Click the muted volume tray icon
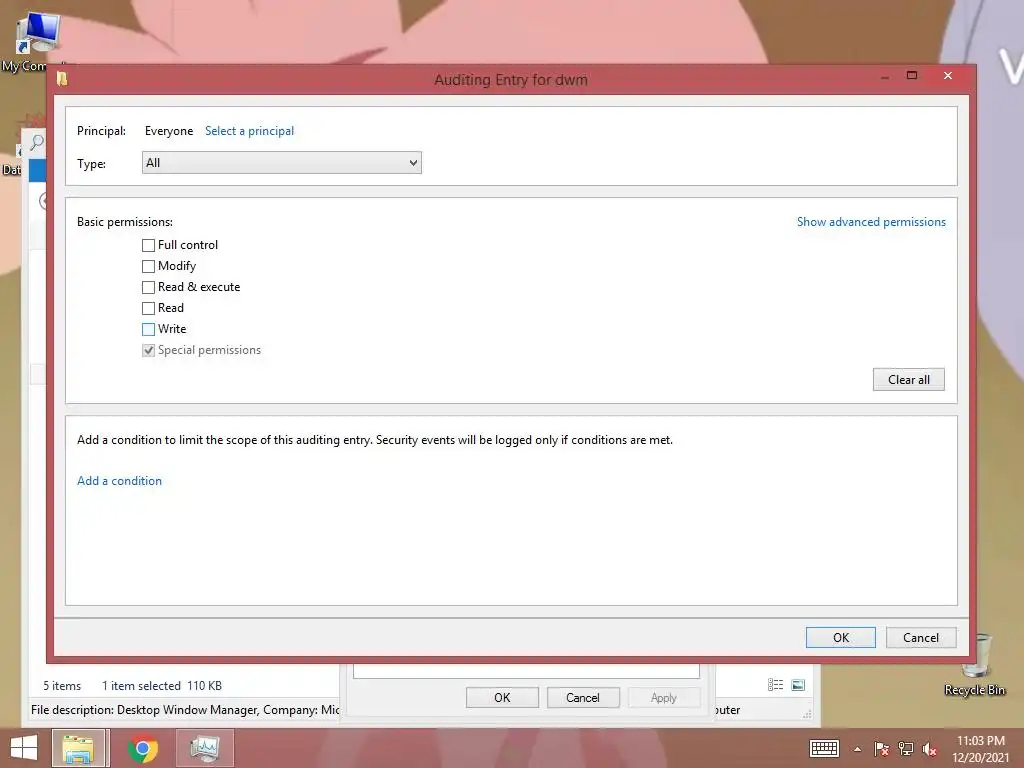The width and height of the screenshot is (1024, 768). 930,749
